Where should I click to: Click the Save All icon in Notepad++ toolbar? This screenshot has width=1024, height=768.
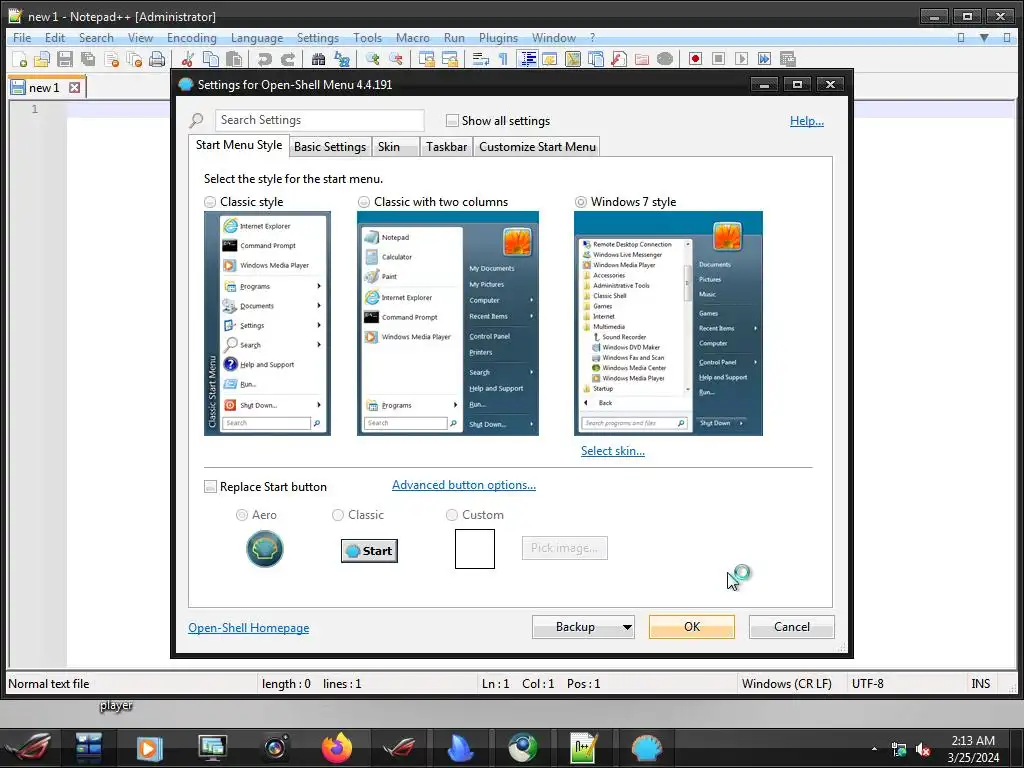click(x=88, y=59)
